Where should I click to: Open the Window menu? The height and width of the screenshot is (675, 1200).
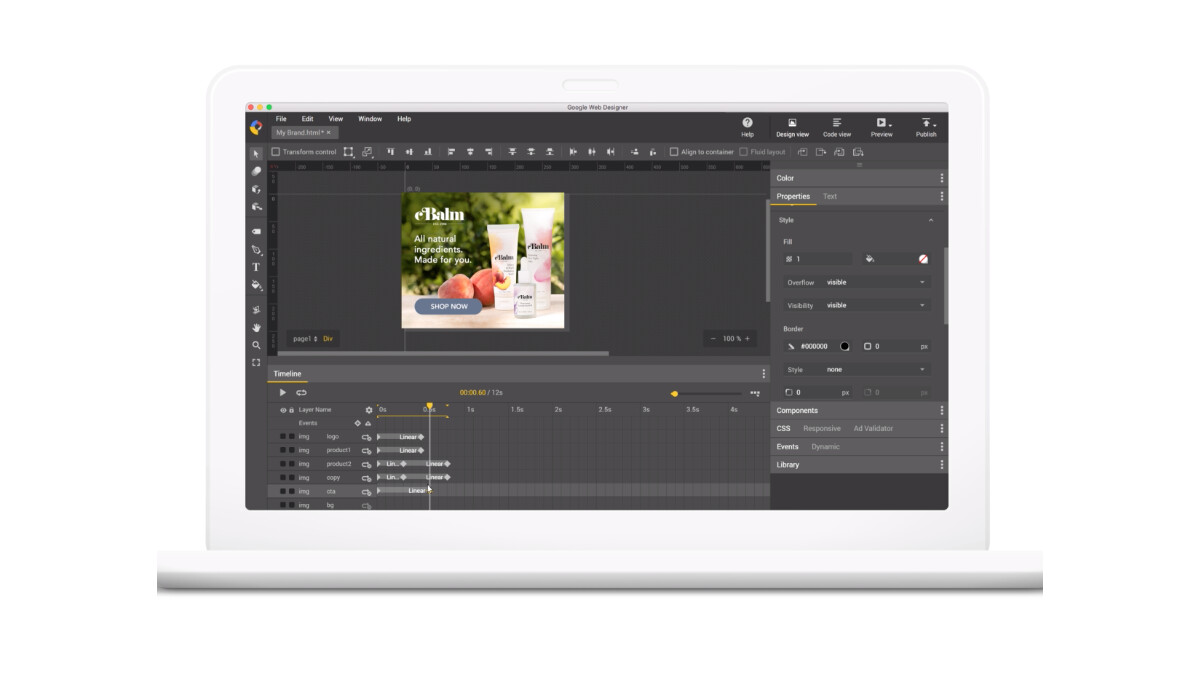(x=369, y=118)
